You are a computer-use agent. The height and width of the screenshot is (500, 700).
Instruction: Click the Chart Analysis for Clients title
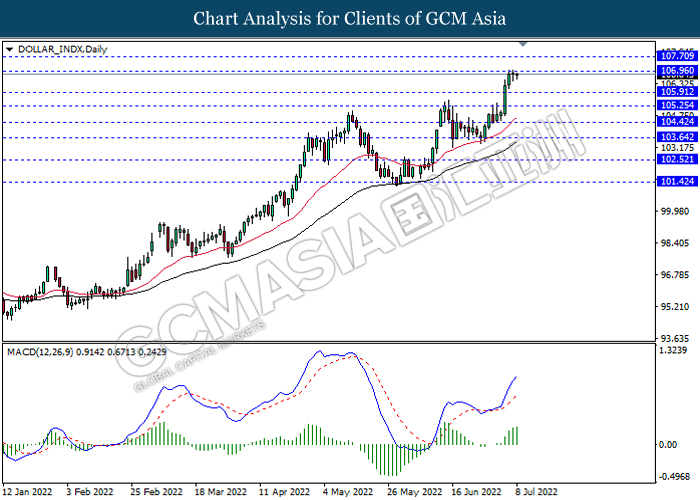[x=350, y=19]
